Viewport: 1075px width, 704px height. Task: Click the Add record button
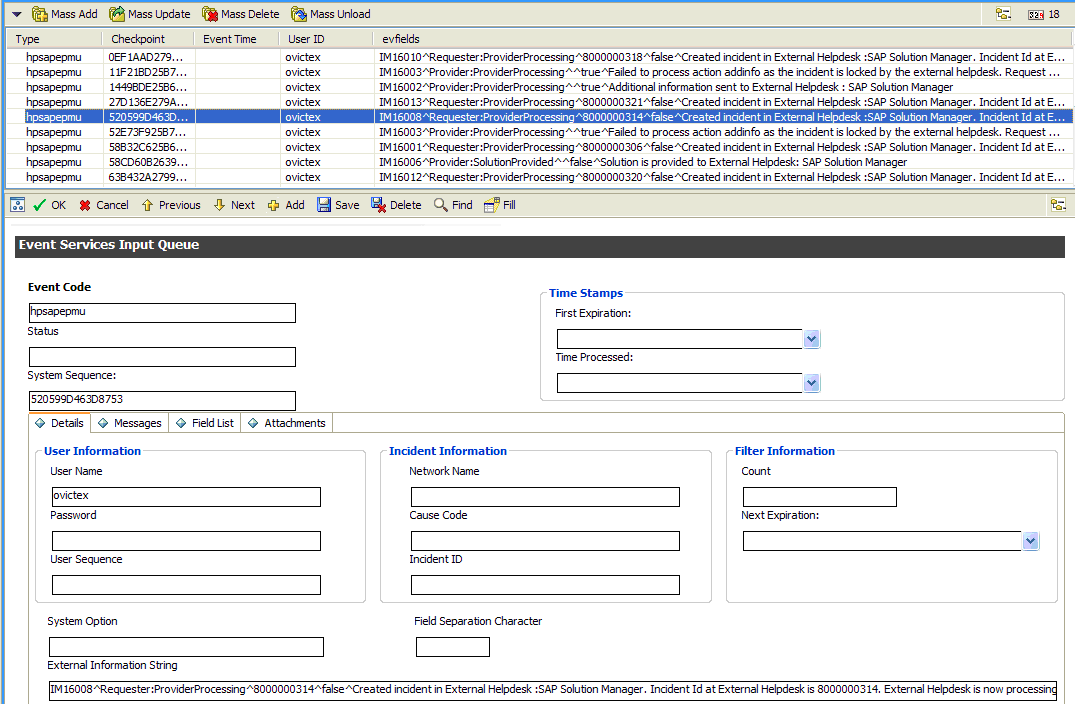pyautogui.click(x=286, y=205)
